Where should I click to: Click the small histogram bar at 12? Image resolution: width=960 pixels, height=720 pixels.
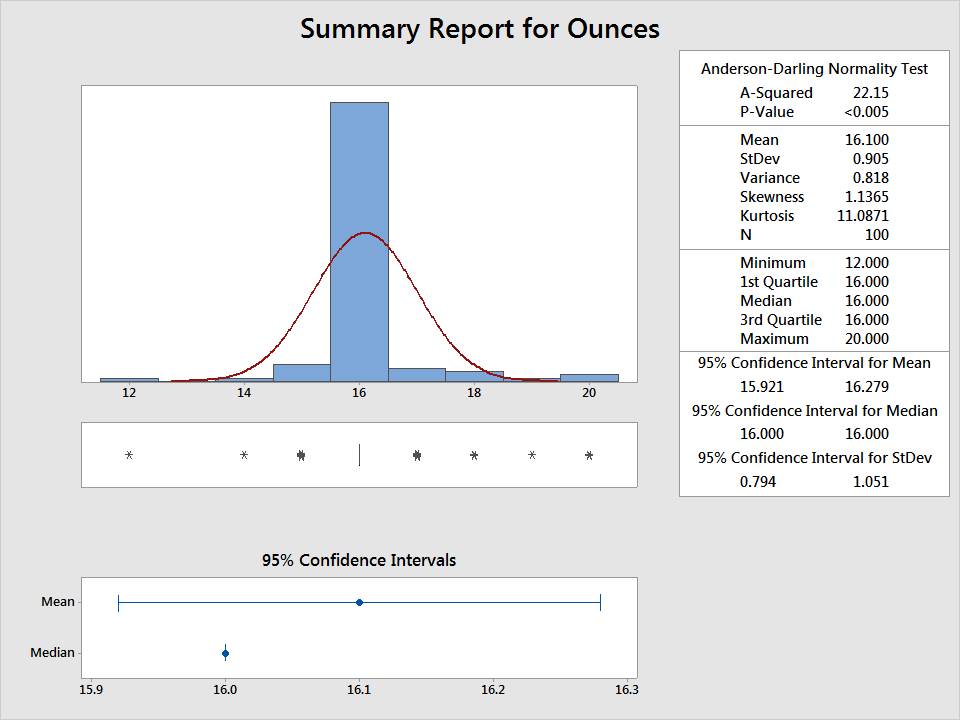coord(129,379)
